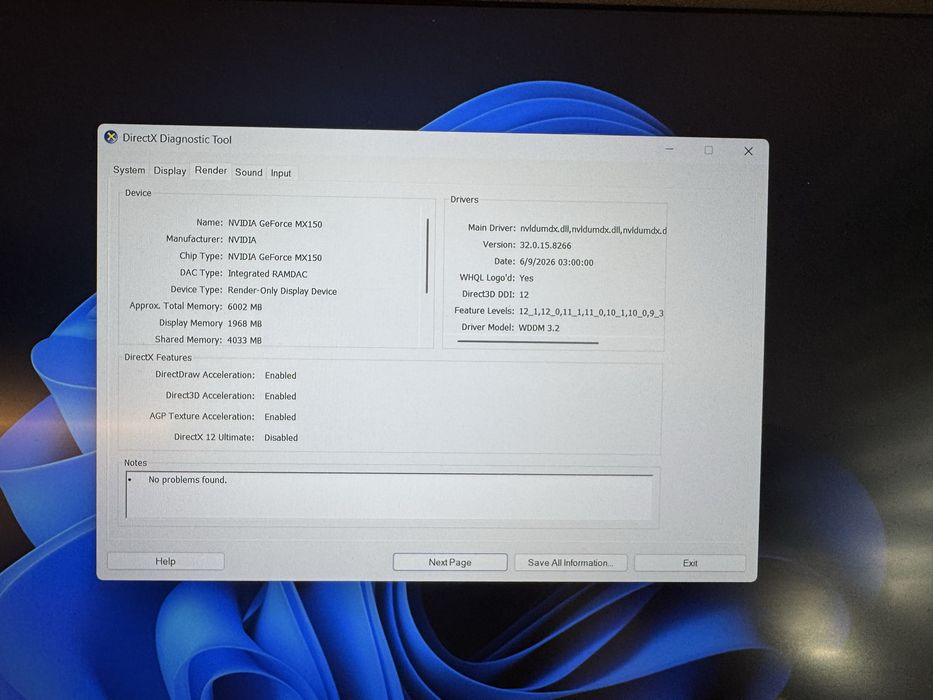Click the Notes group label
The width and height of the screenshot is (933, 700).
(x=135, y=462)
